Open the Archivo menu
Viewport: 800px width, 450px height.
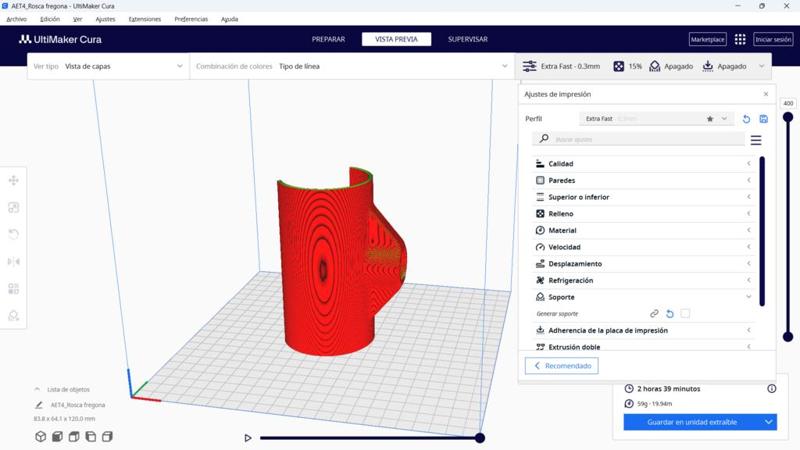[x=16, y=19]
